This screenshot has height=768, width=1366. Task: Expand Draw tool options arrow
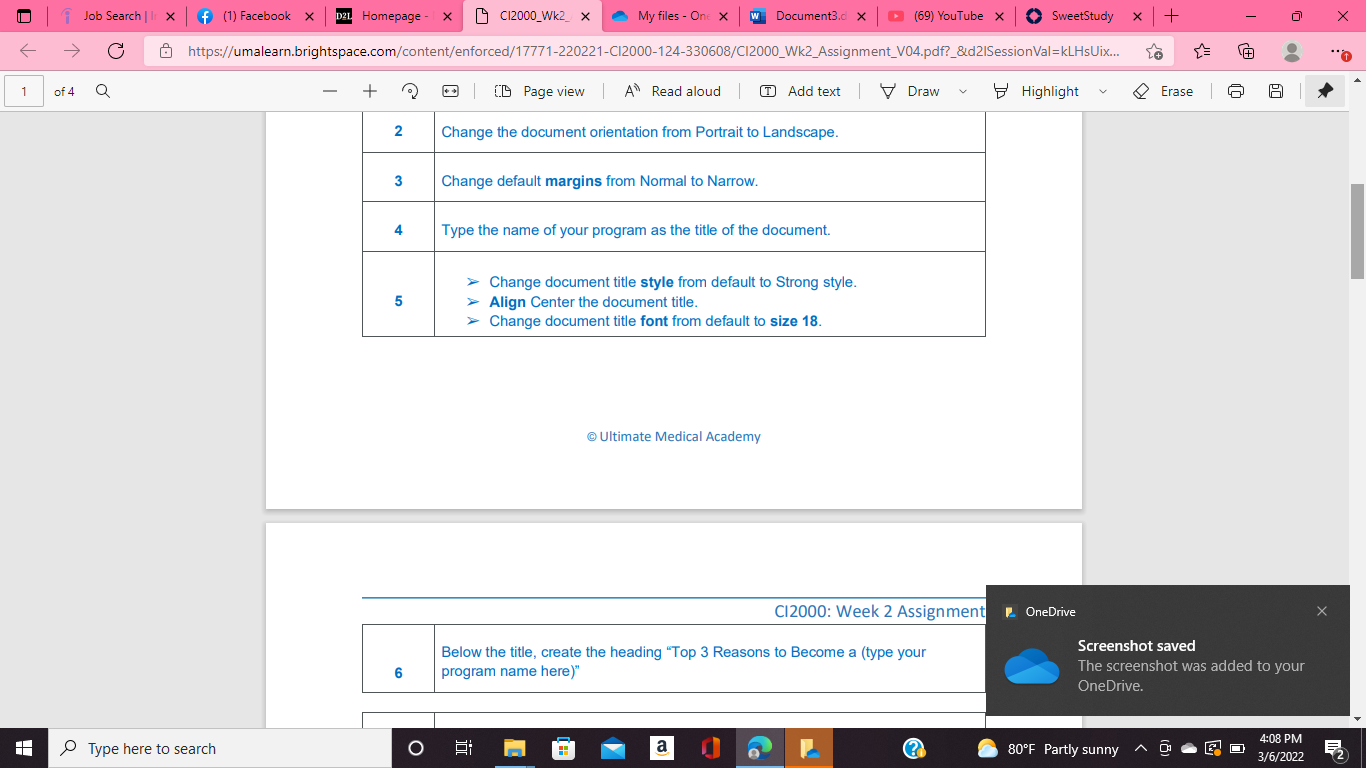pyautogui.click(x=963, y=91)
